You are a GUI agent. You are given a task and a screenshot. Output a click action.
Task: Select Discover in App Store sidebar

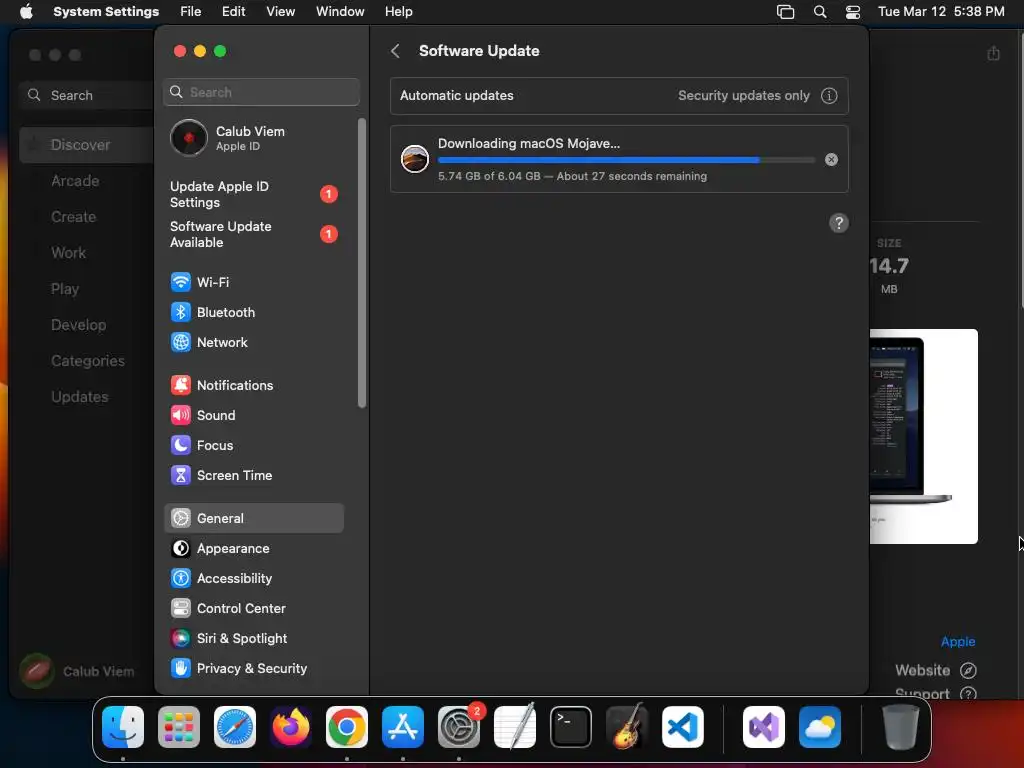[x=86, y=145]
